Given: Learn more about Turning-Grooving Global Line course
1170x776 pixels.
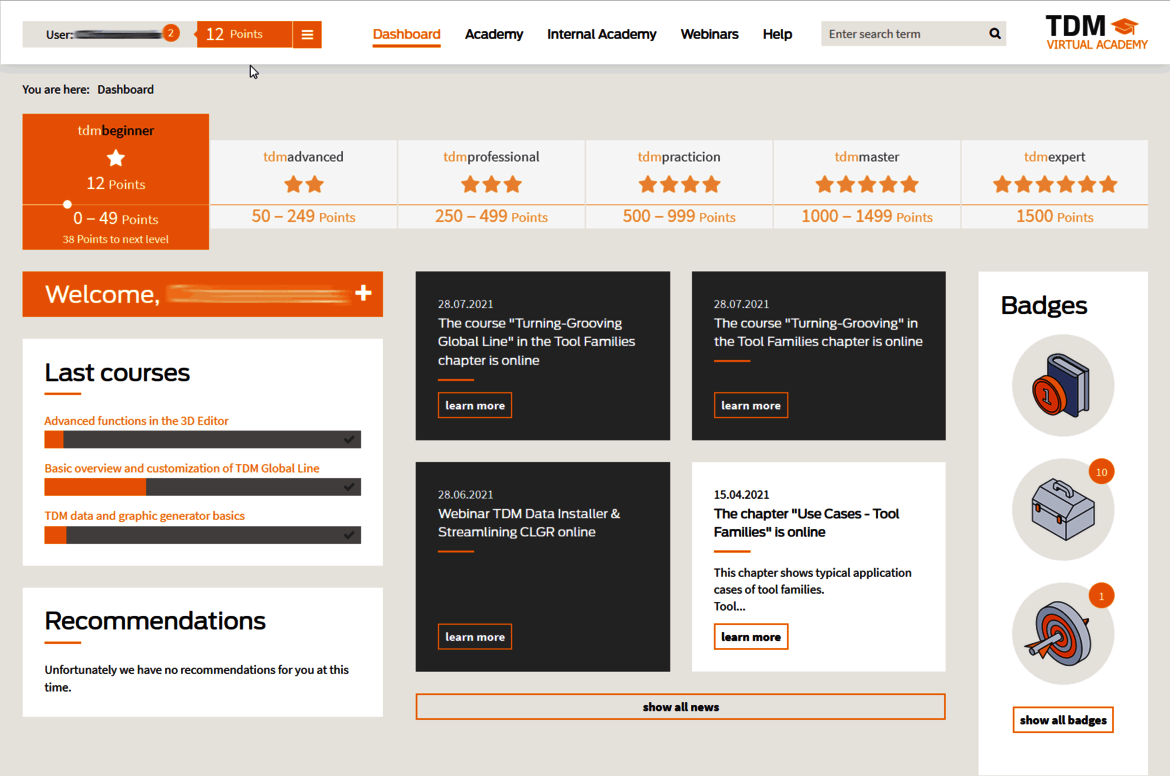Looking at the screenshot, I should pyautogui.click(x=475, y=405).
